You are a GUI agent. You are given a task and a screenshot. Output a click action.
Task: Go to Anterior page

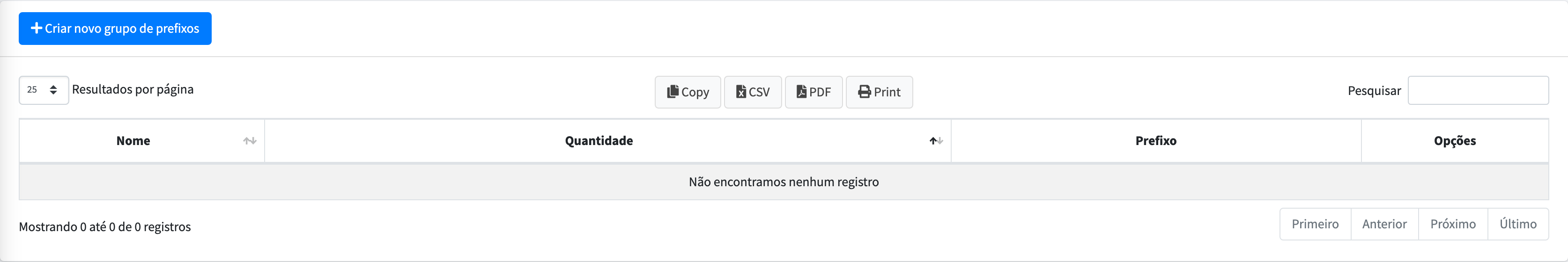click(1385, 224)
